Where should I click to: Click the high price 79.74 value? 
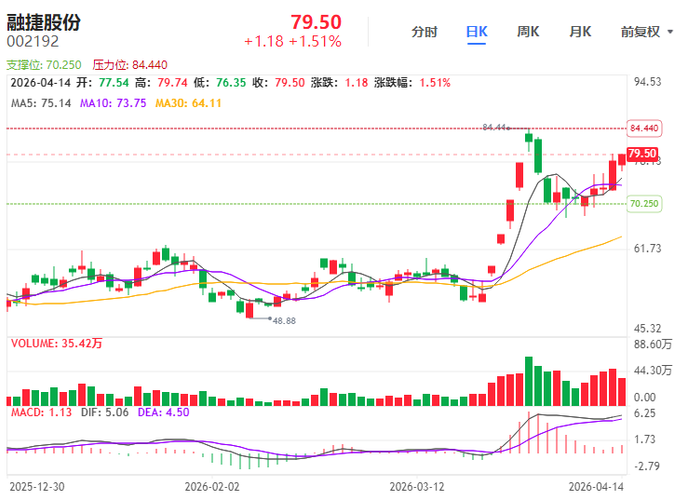pos(172,83)
